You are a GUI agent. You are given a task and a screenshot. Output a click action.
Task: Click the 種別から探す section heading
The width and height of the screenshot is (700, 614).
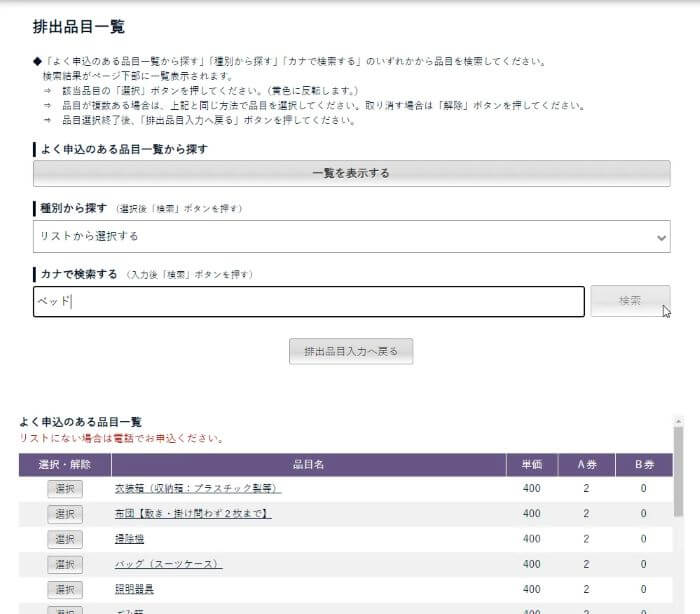point(74,208)
